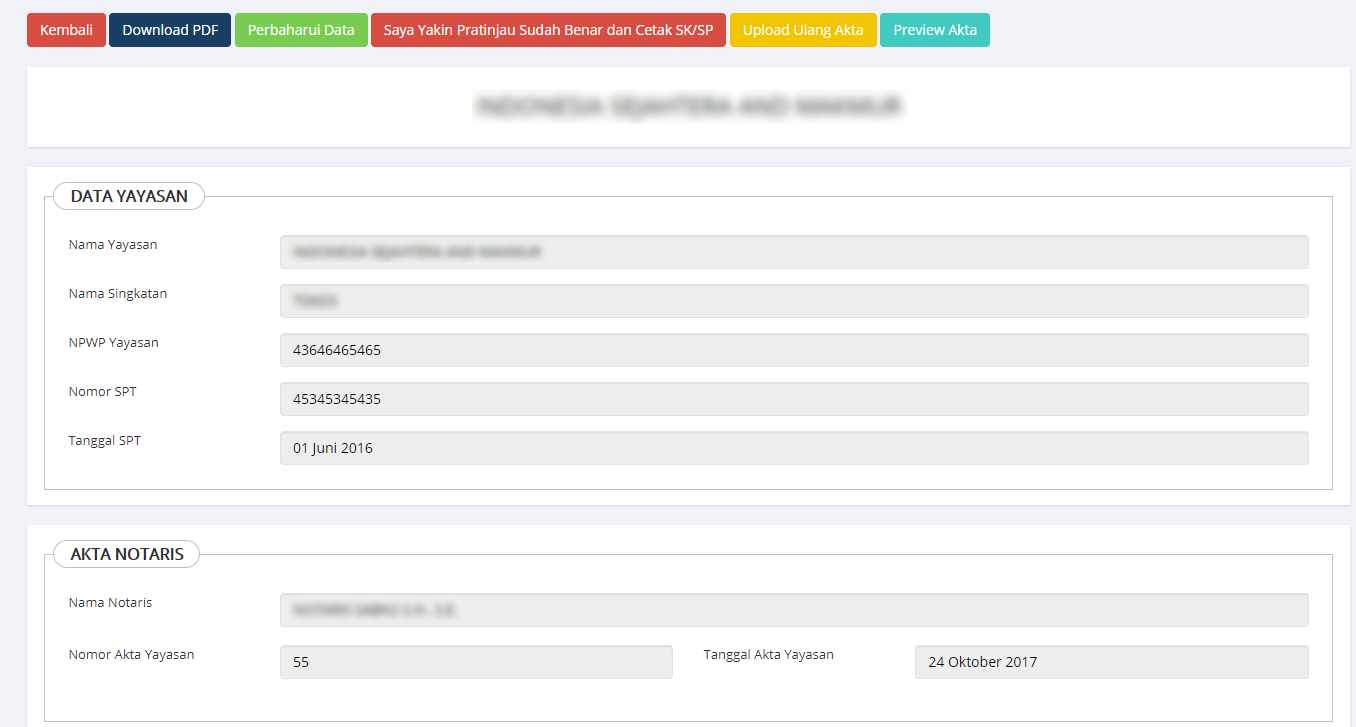This screenshot has width=1356, height=727.
Task: Focus the NPWP Yayasan field showing 43646465465
Action: pyautogui.click(x=794, y=350)
